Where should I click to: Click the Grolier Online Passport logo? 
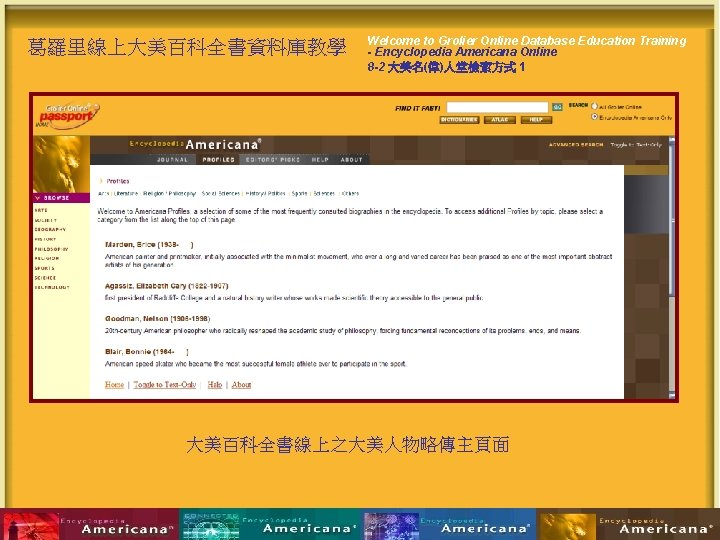tap(68, 116)
